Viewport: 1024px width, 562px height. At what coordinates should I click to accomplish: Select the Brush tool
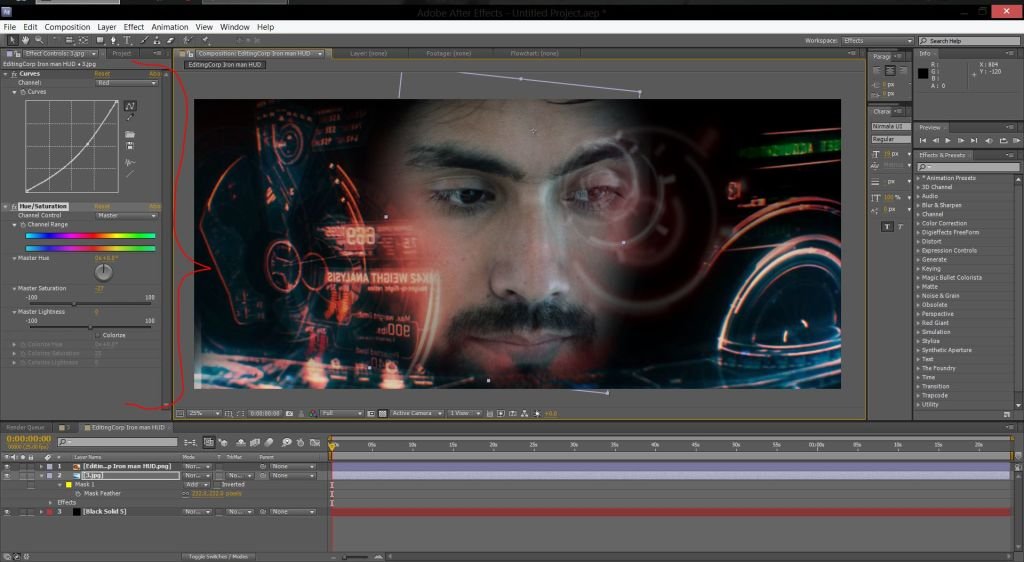[x=144, y=40]
